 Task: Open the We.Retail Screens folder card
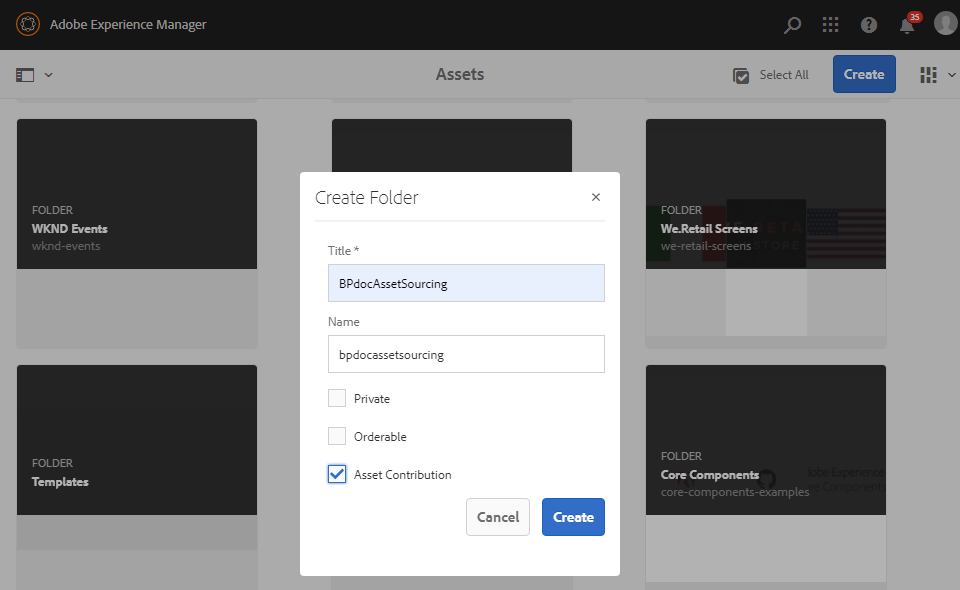tap(766, 233)
